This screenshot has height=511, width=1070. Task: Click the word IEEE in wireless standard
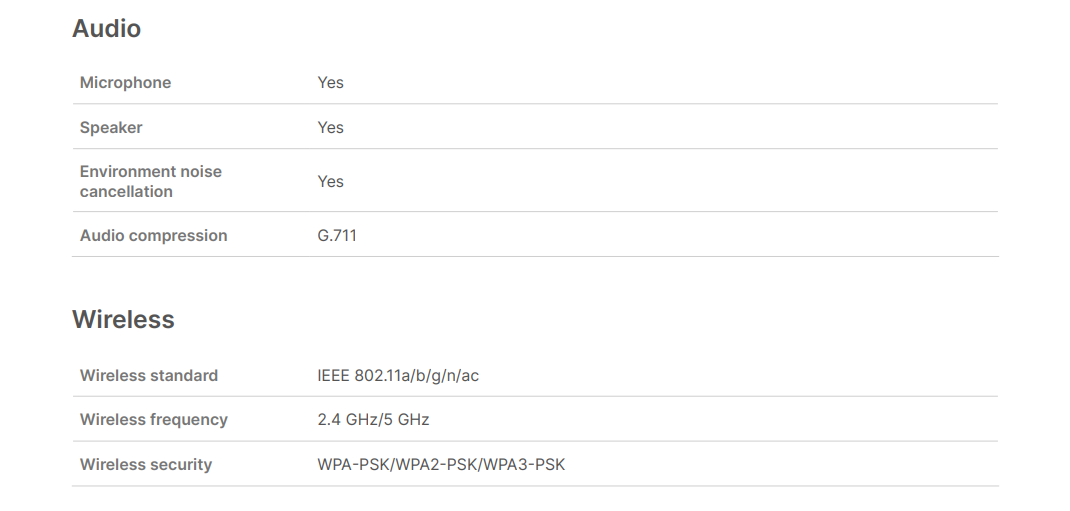(x=333, y=376)
